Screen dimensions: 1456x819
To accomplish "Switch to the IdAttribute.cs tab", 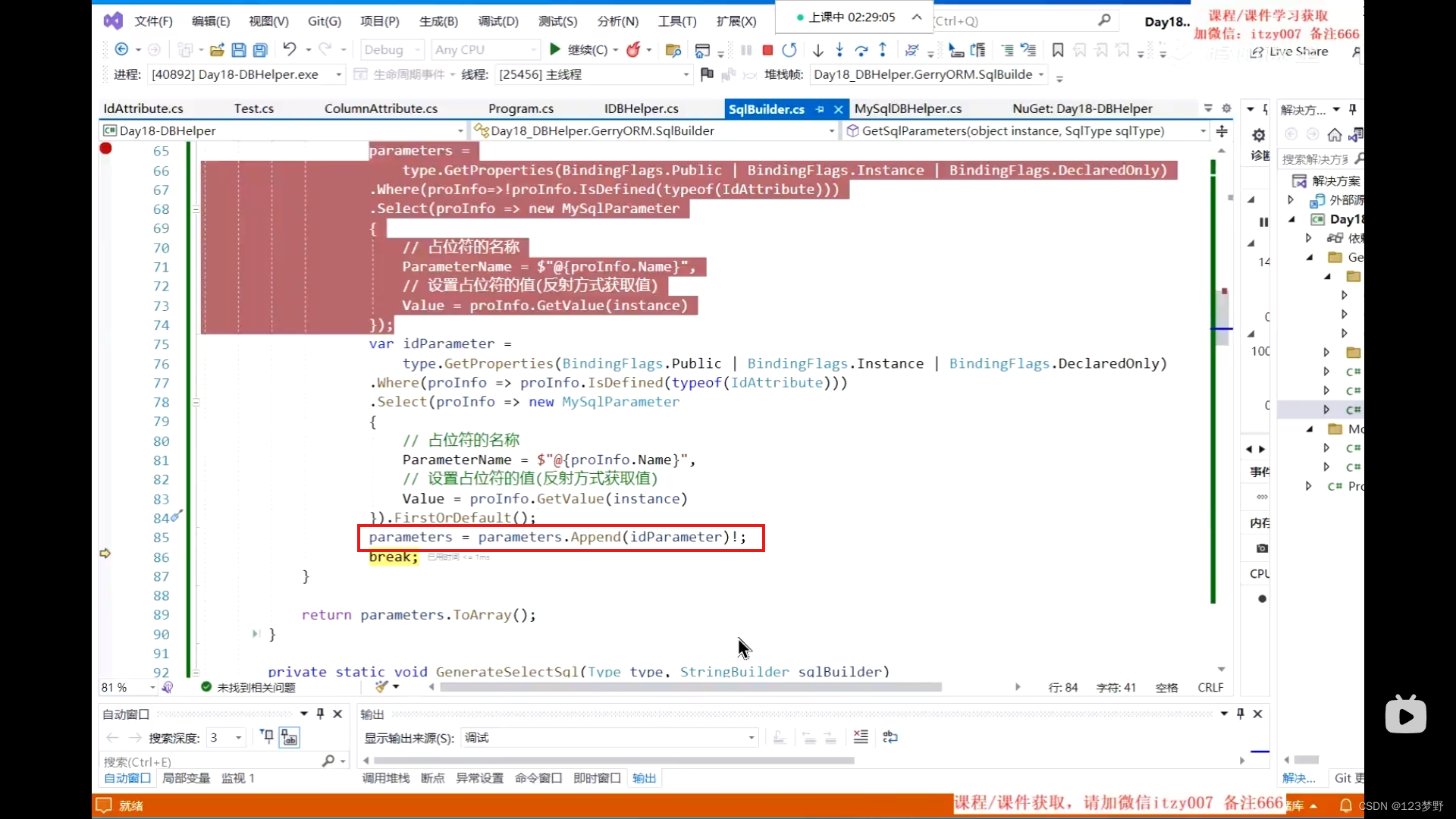I will pyautogui.click(x=143, y=109).
